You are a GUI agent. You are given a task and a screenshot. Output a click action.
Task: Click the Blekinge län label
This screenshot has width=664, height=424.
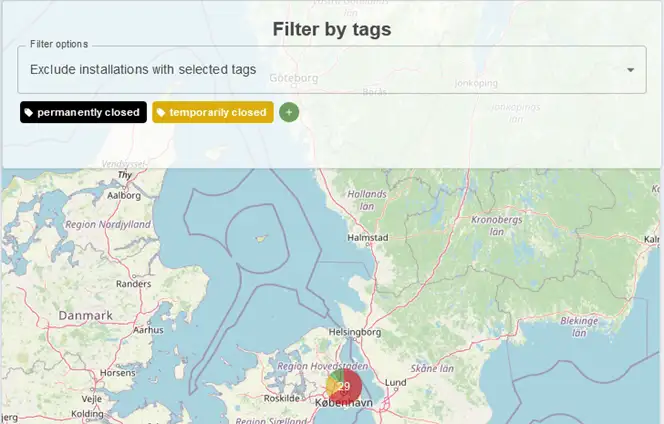pyautogui.click(x=579, y=327)
